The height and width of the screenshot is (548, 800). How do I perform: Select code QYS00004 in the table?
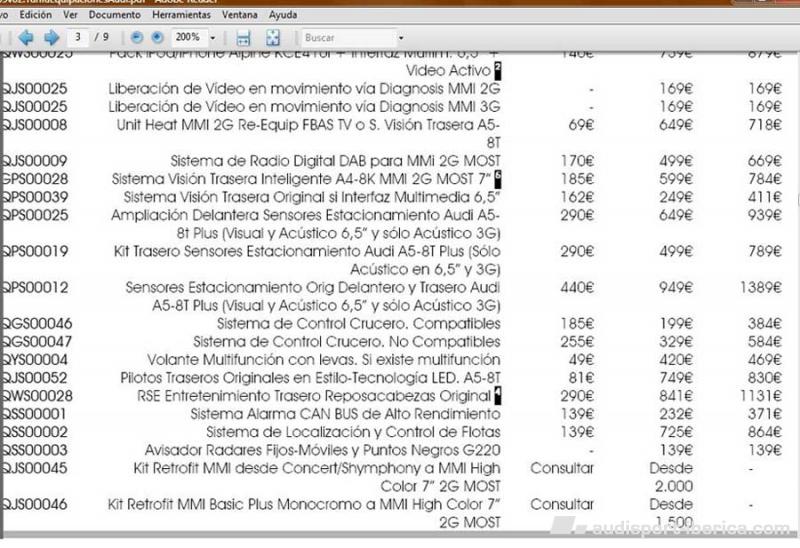tap(35, 360)
